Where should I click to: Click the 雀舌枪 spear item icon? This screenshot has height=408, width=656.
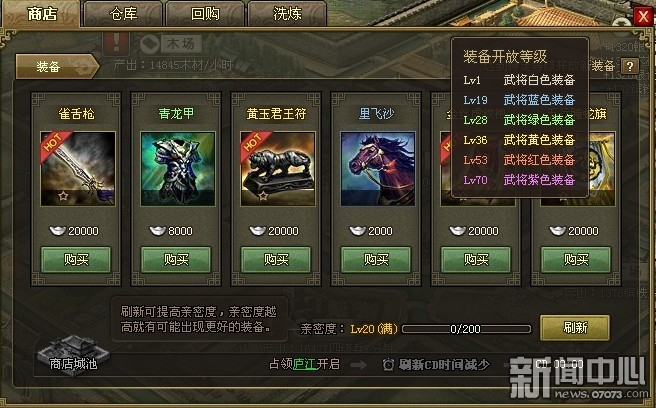(x=78, y=169)
